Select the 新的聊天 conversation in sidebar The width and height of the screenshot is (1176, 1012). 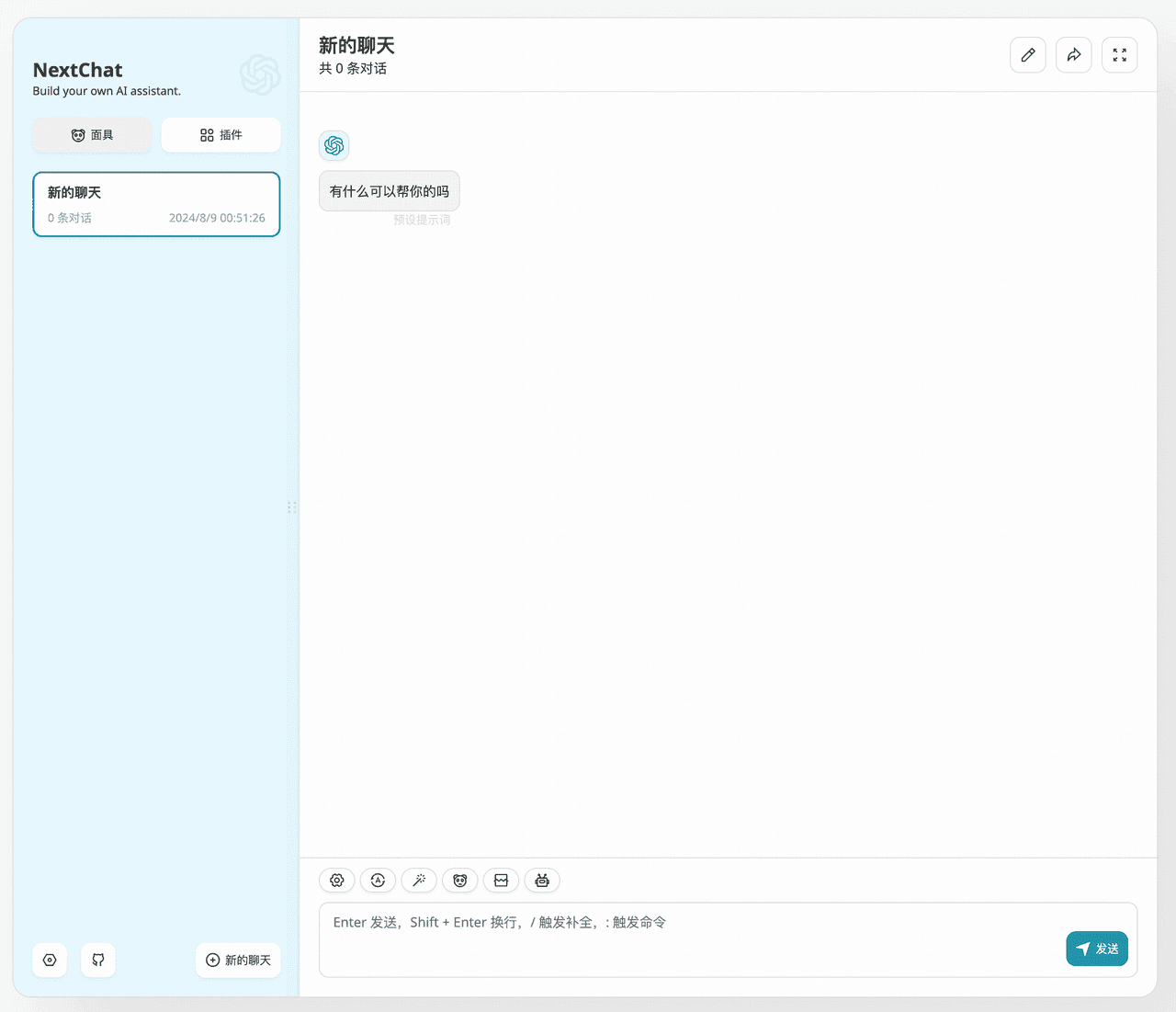(156, 204)
